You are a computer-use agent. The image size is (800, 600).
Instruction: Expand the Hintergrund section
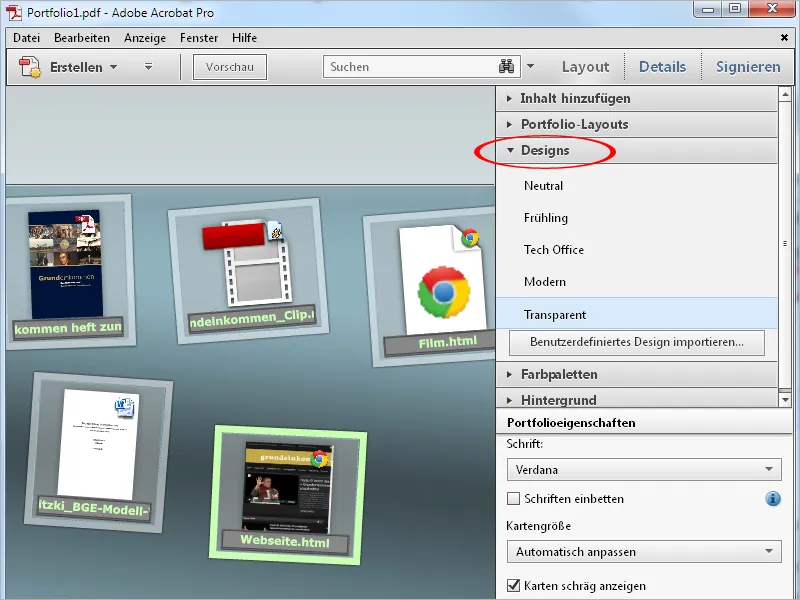(x=636, y=399)
